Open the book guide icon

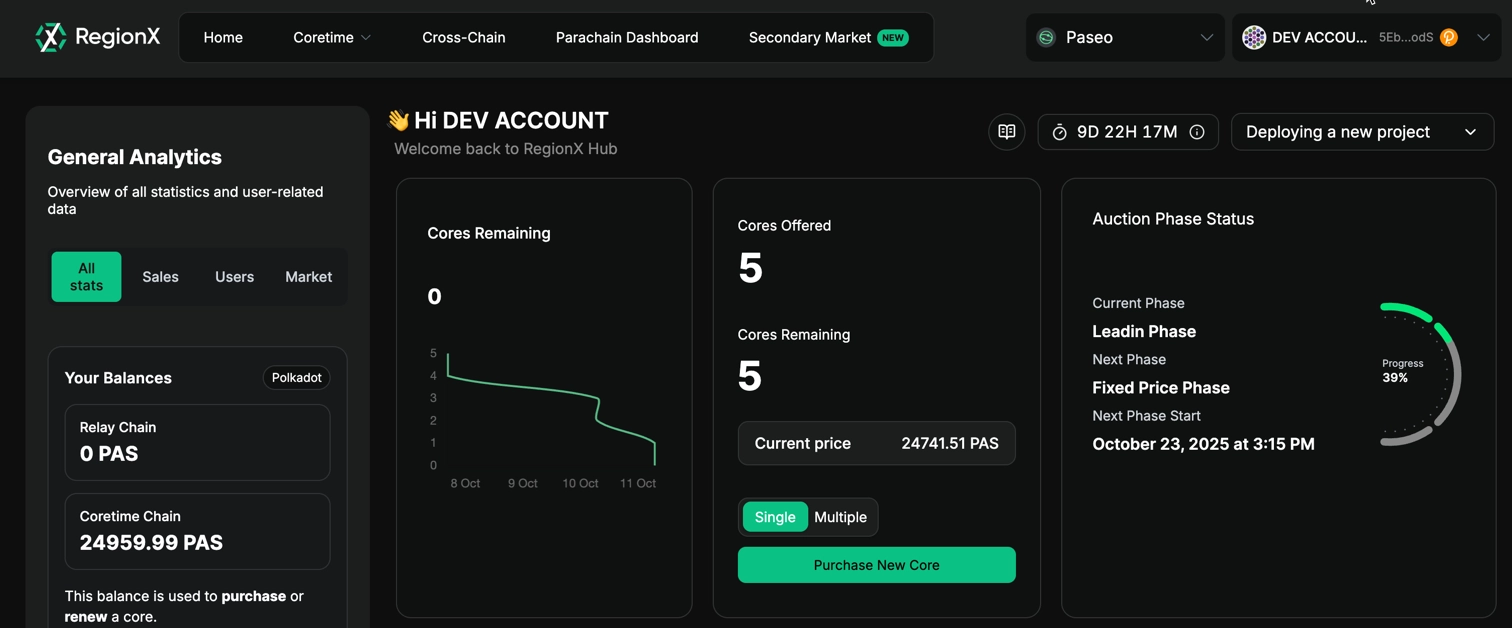click(1006, 132)
